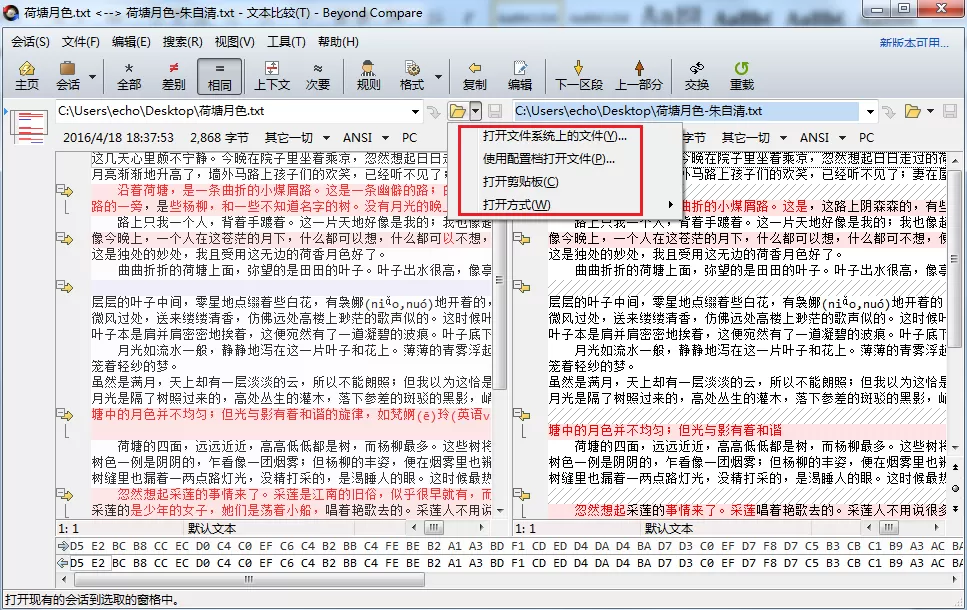Click copy-arrow beside 像今晚上 line in right pane
Screen dimensions: 967x610
[522, 238]
